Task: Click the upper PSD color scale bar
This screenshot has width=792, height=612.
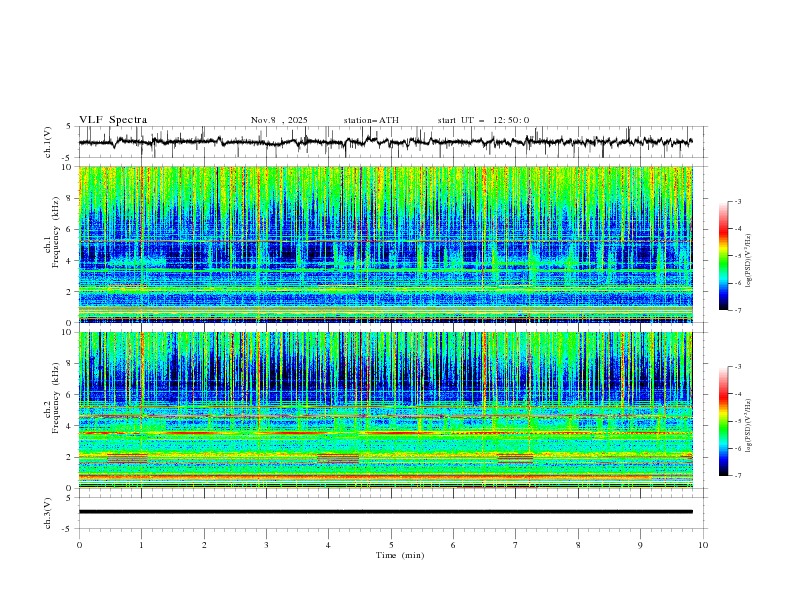Action: point(723,256)
